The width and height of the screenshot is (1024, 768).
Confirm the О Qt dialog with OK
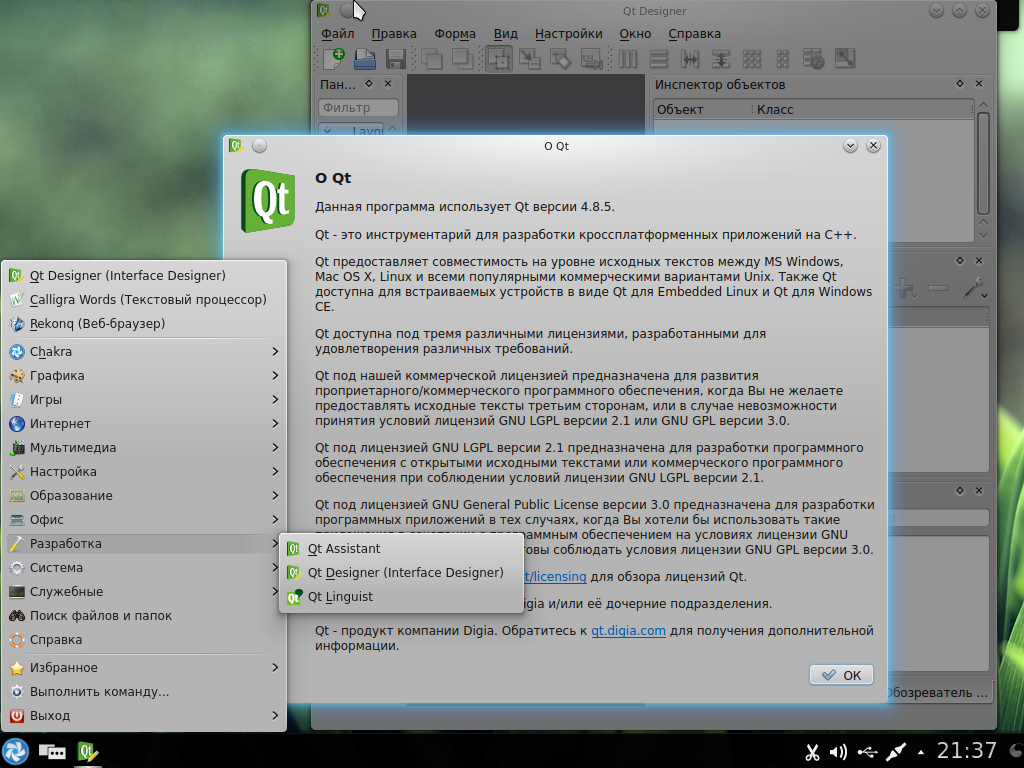(841, 675)
